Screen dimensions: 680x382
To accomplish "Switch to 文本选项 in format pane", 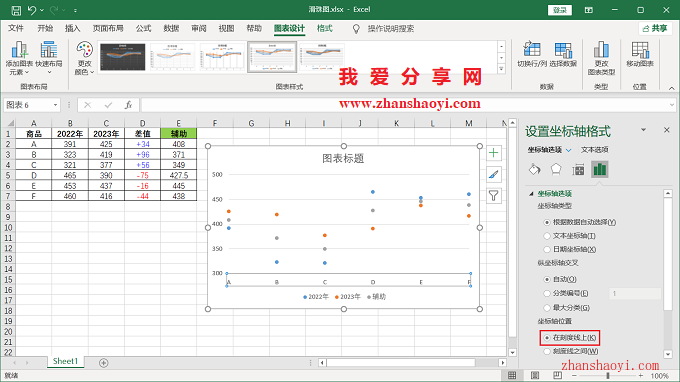I will (595, 150).
